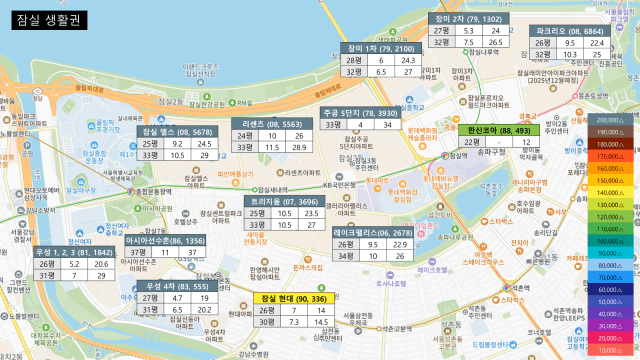
Task: Click the 아웃백스테이크하우스 restaurant icon
Action: 483,247
